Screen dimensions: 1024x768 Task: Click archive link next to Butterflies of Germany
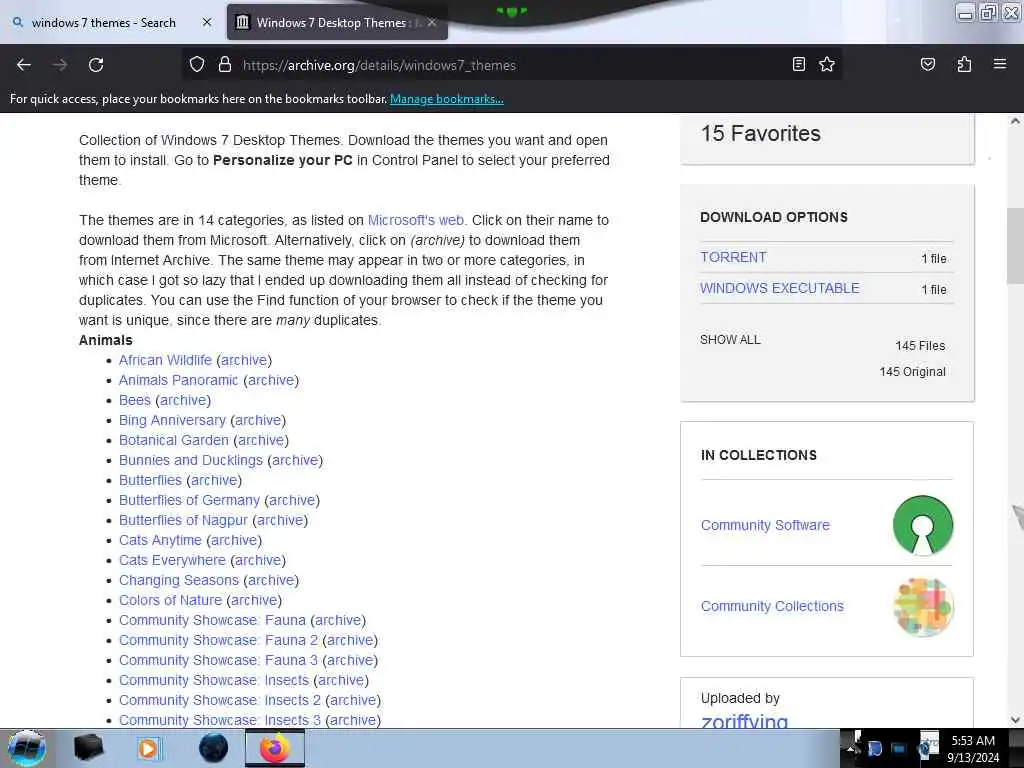point(292,500)
